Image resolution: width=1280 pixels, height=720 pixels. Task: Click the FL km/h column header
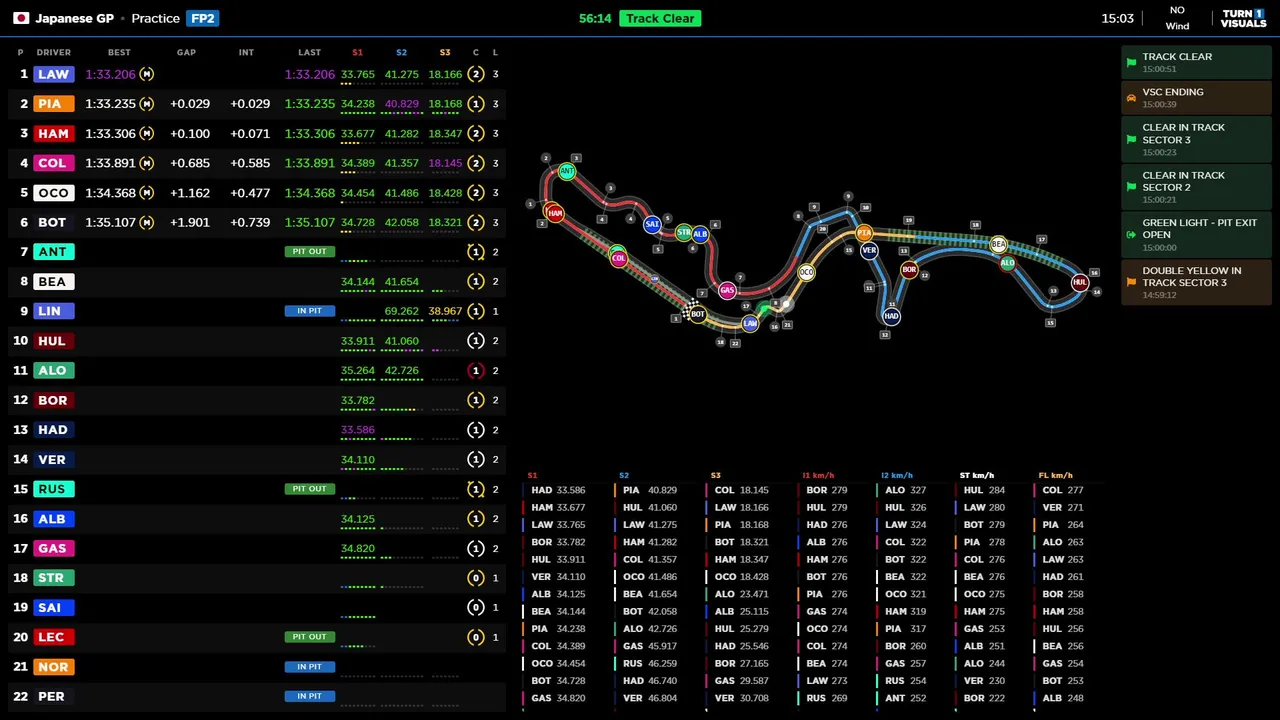[1056, 476]
